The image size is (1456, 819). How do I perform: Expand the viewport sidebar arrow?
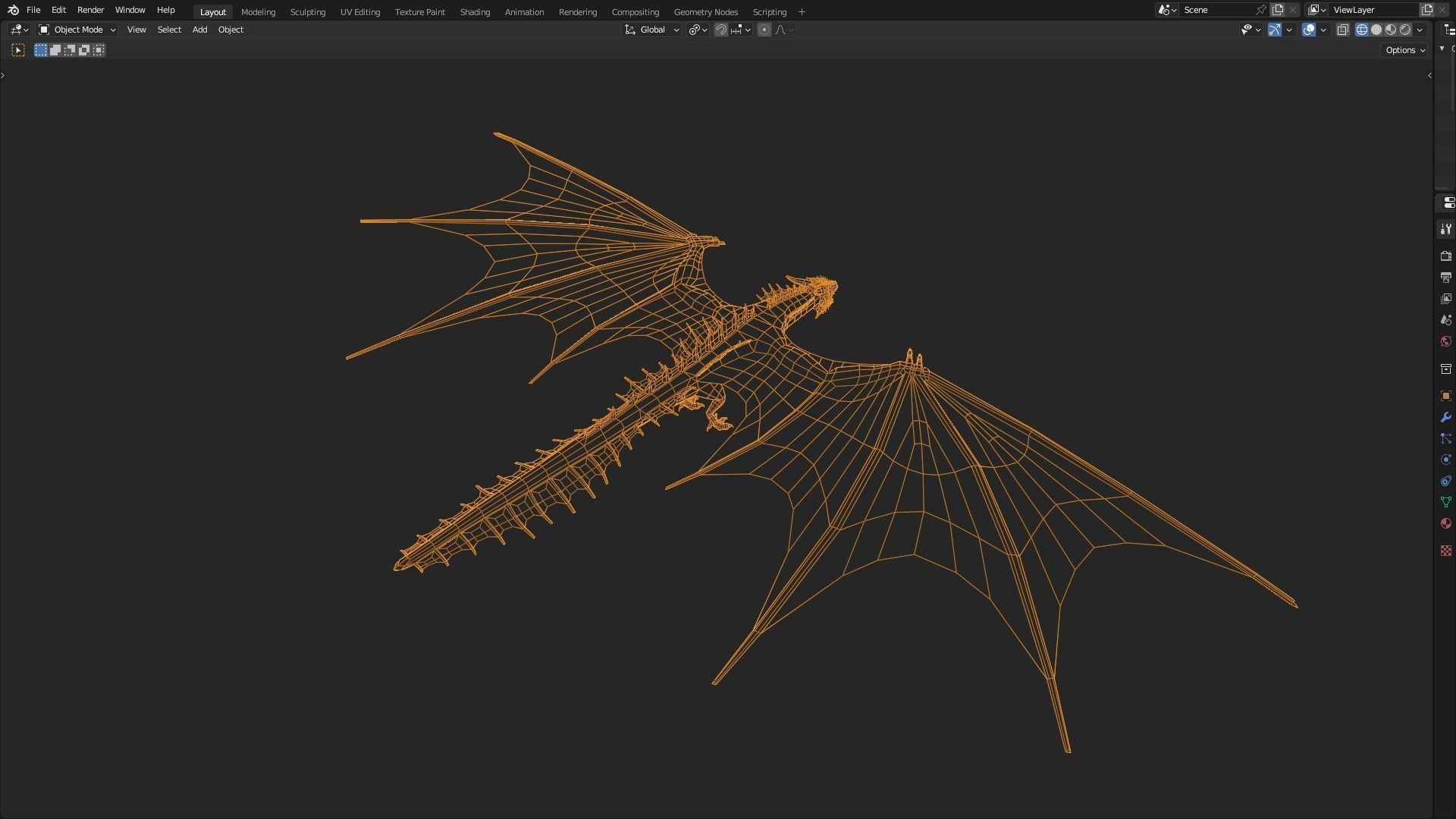tap(1429, 75)
